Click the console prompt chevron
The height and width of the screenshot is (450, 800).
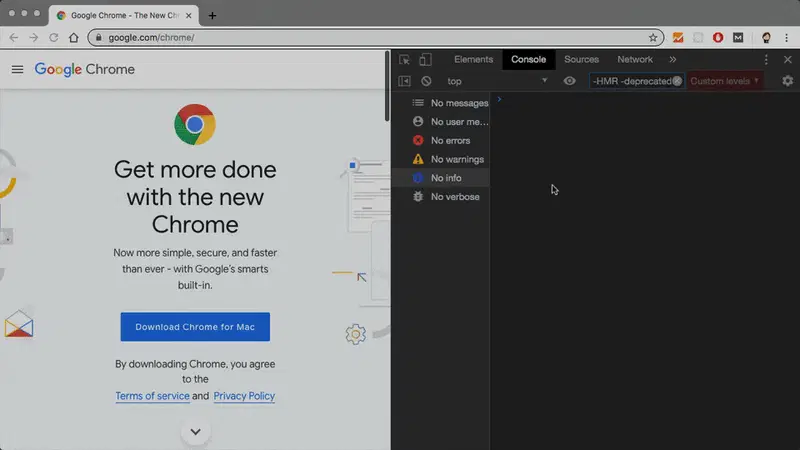point(499,99)
